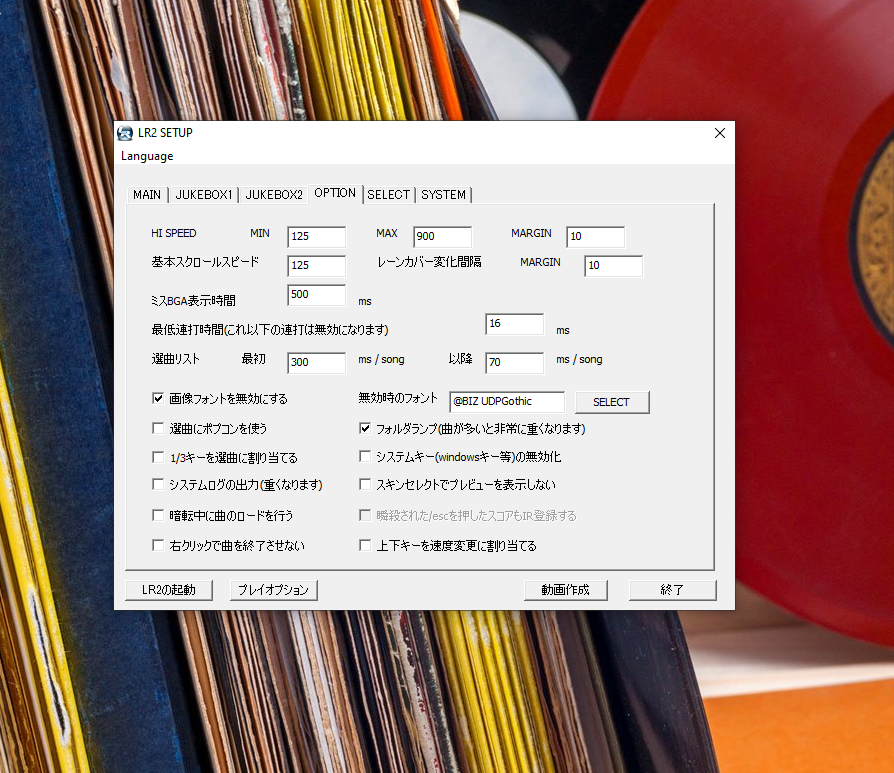The width and height of the screenshot is (894, 773).
Task: Switch to the MAIN tab
Action: click(x=147, y=195)
